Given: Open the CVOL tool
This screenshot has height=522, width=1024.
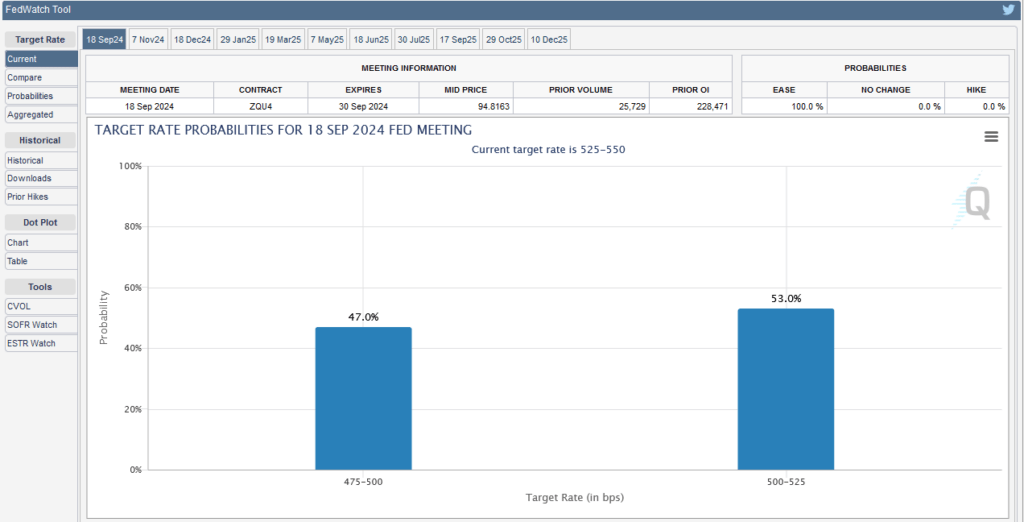Looking at the screenshot, I should coord(41,306).
